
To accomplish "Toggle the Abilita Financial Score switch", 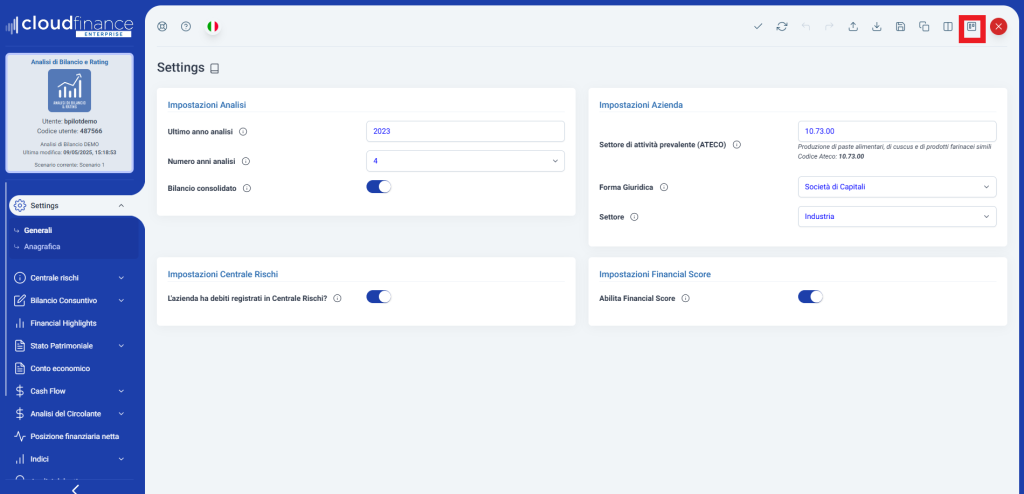I will click(x=810, y=297).
